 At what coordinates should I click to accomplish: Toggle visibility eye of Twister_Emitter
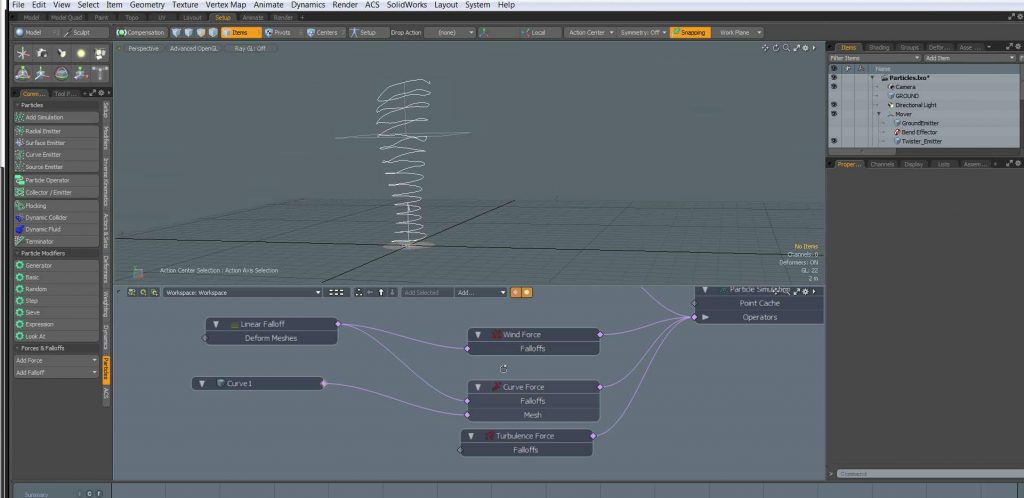[x=833, y=141]
